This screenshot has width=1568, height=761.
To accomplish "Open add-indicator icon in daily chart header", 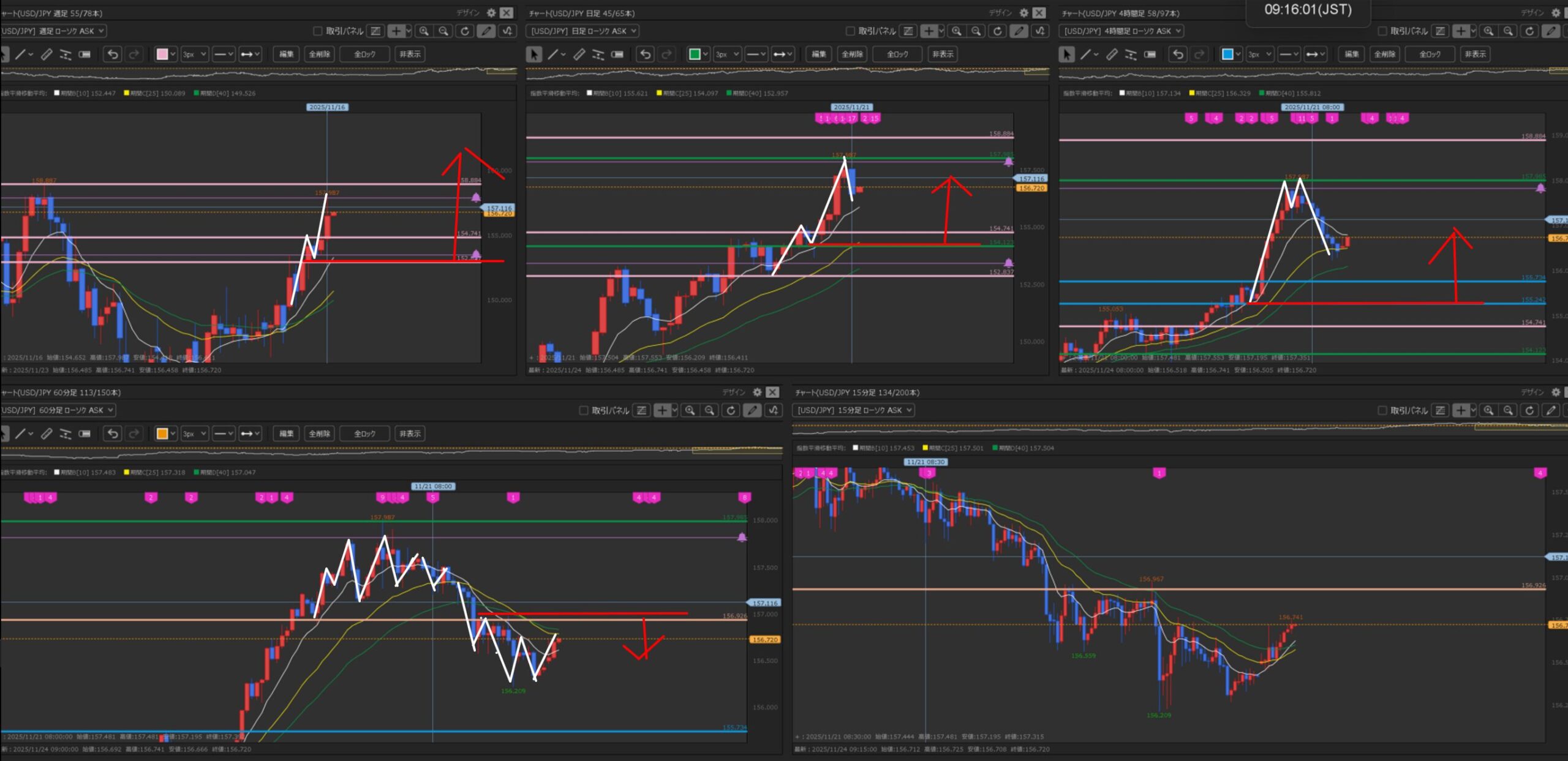I will [1040, 31].
